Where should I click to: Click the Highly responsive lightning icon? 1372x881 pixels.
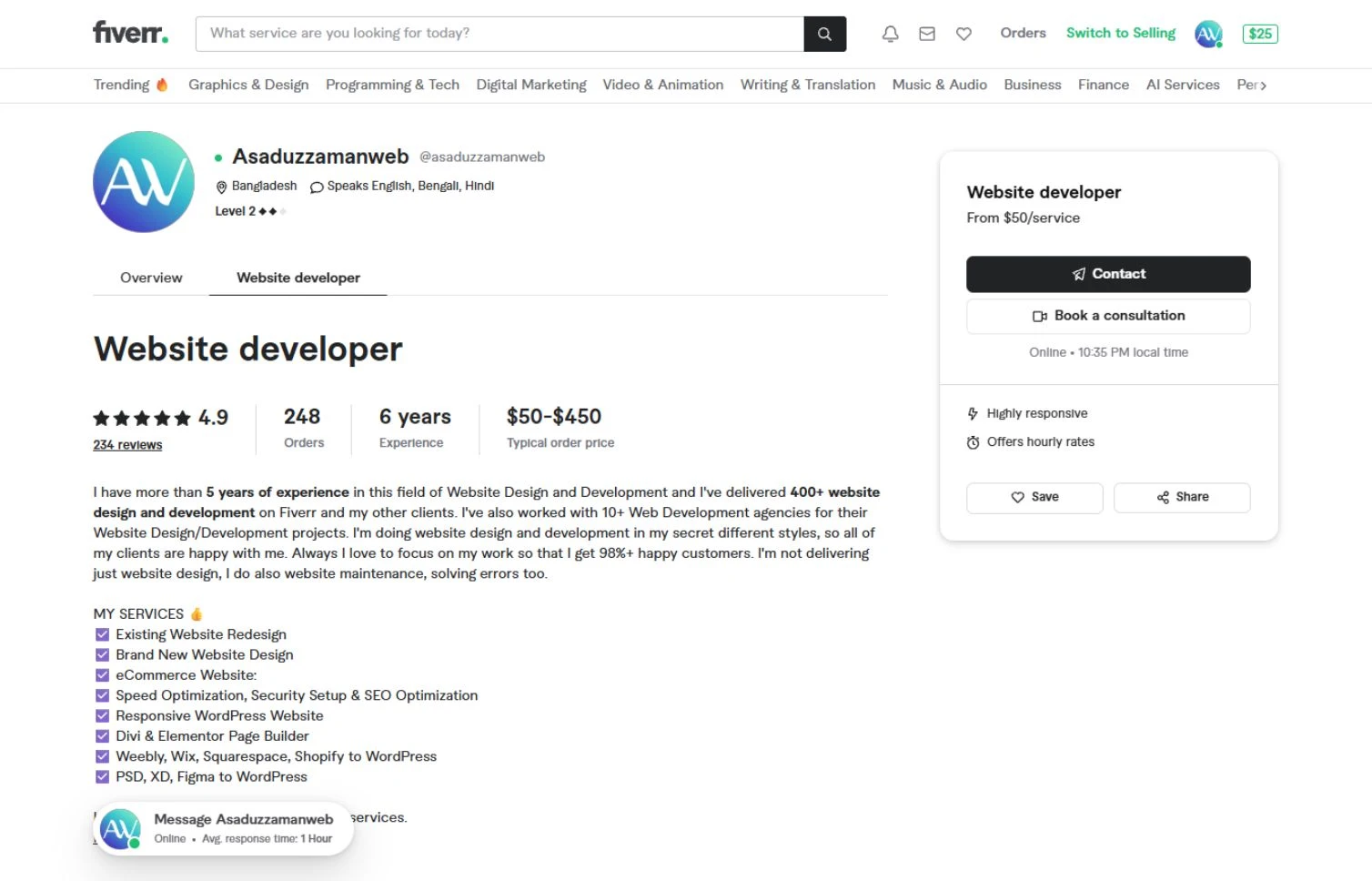[x=973, y=413]
